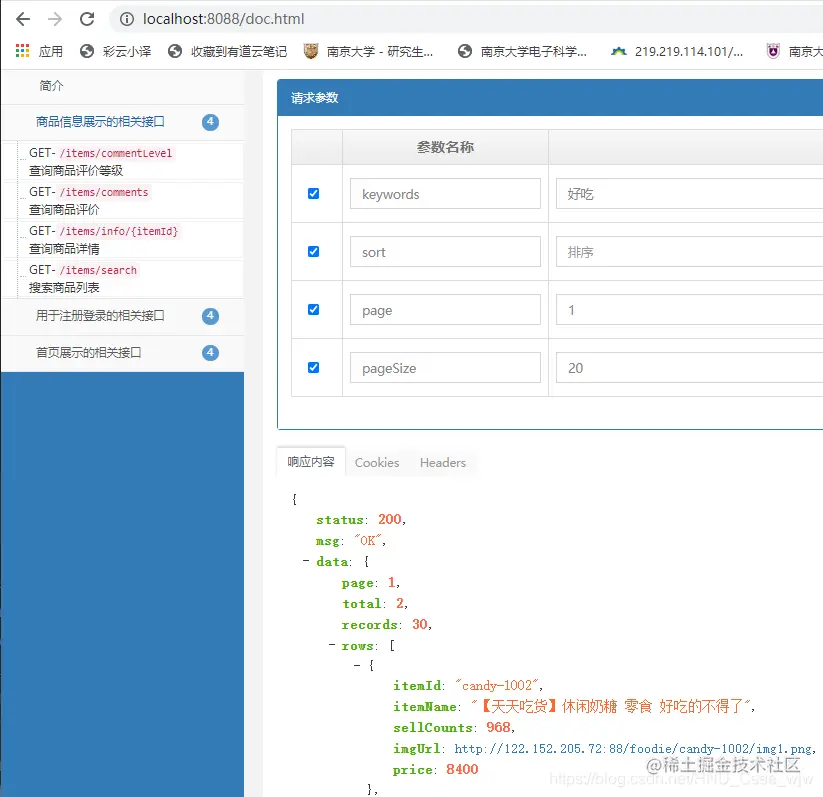Click the itemId value "candy-1002"
823x797 pixels.
tap(497, 685)
